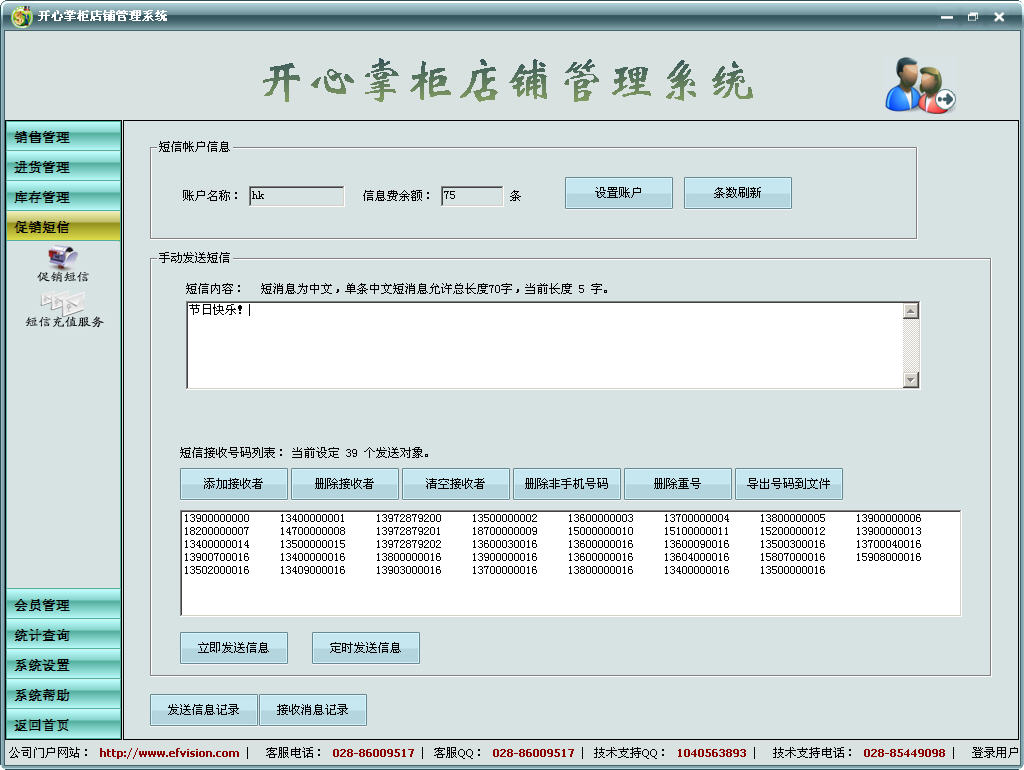
Task: Click the app logo in title bar
Action: click(x=22, y=16)
